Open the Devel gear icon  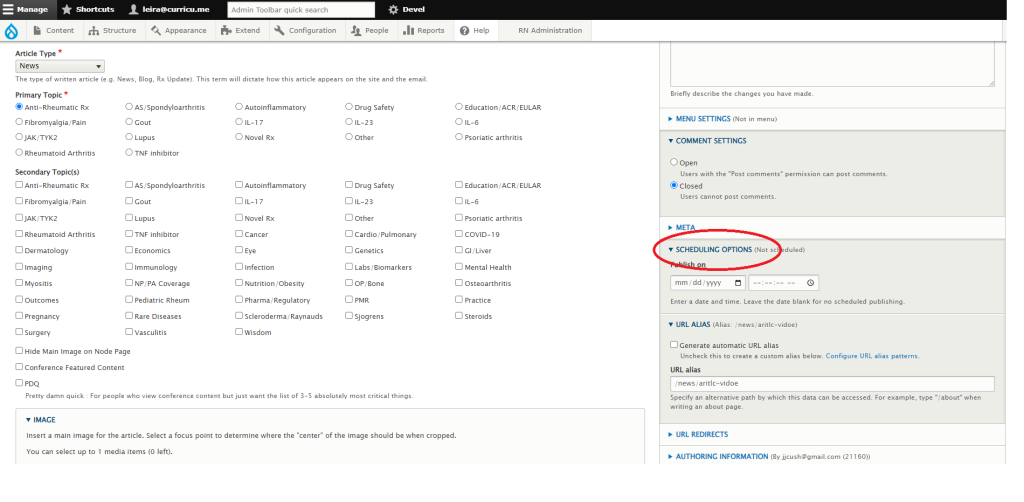coord(393,9)
